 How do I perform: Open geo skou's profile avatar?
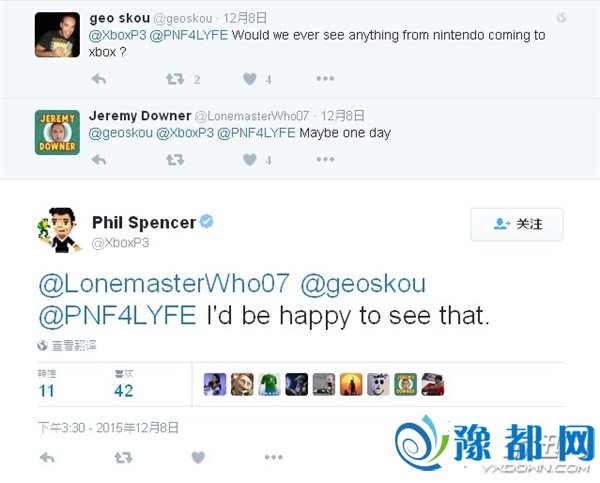(x=56, y=32)
